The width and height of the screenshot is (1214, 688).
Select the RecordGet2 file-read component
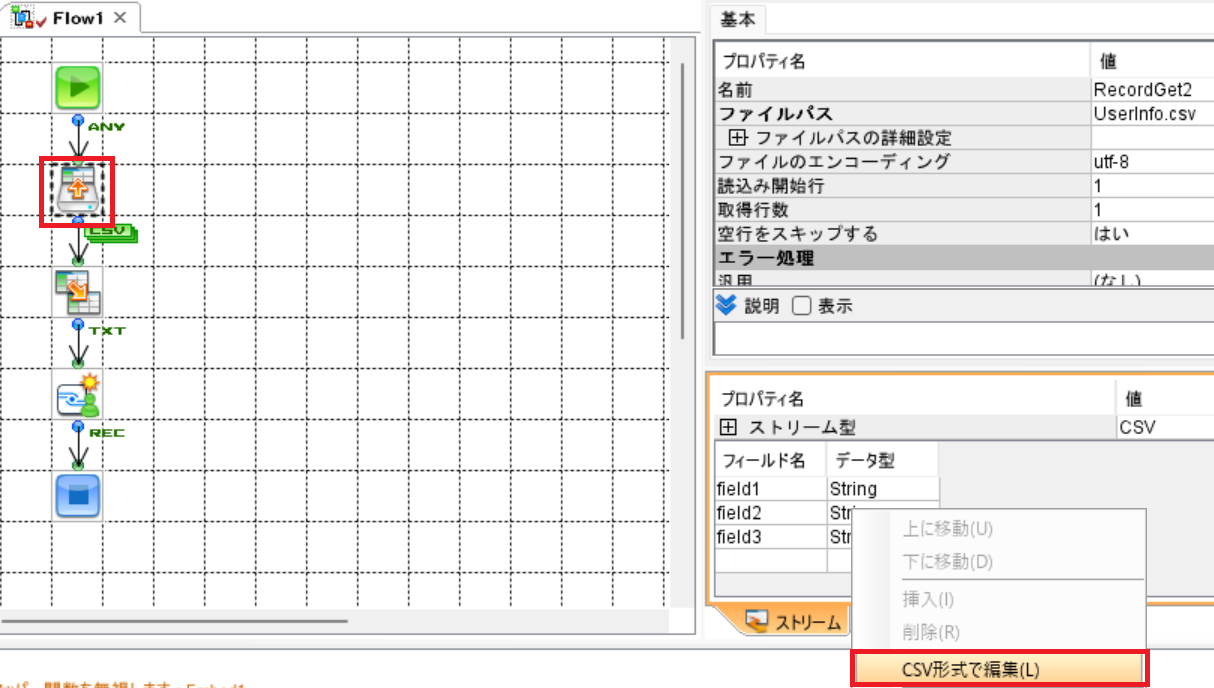click(x=77, y=190)
